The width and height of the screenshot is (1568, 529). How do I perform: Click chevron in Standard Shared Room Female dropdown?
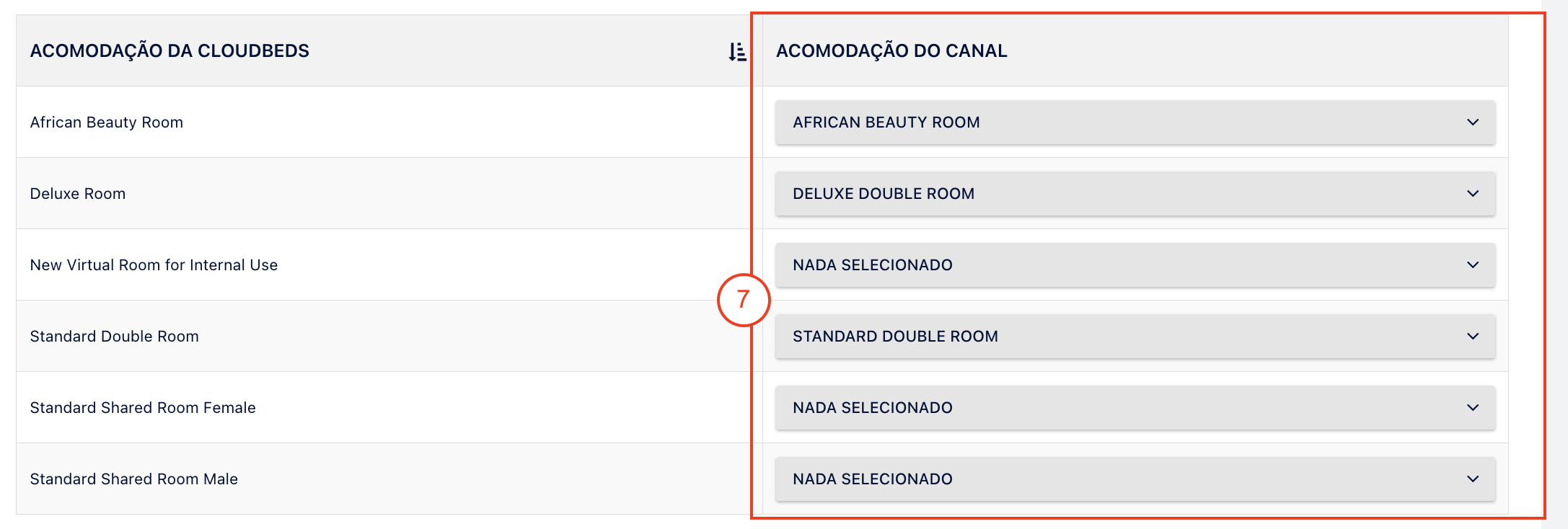pos(1473,408)
